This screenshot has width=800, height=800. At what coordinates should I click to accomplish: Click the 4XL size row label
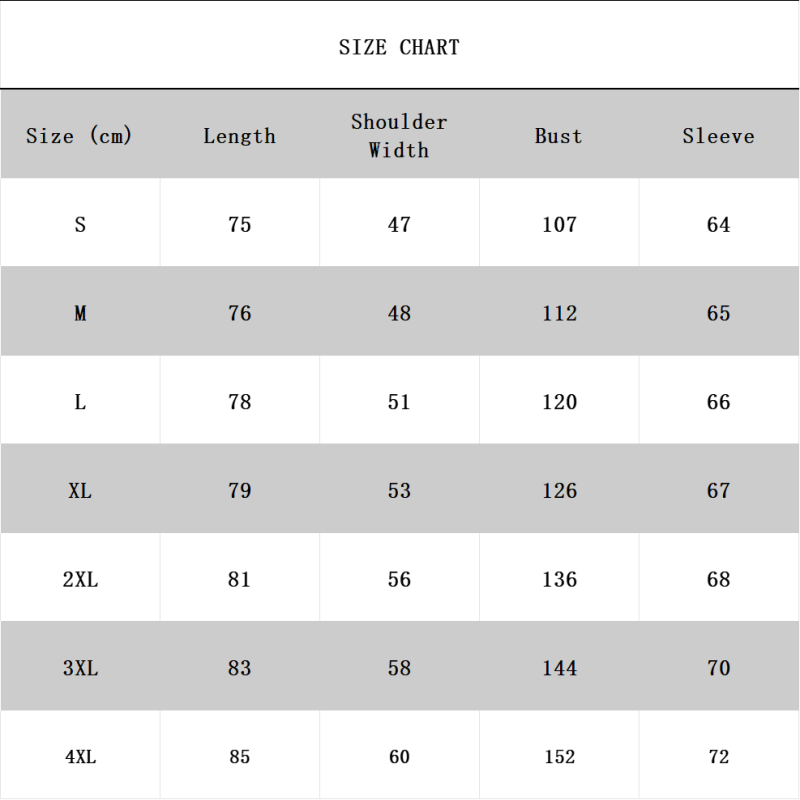click(80, 757)
